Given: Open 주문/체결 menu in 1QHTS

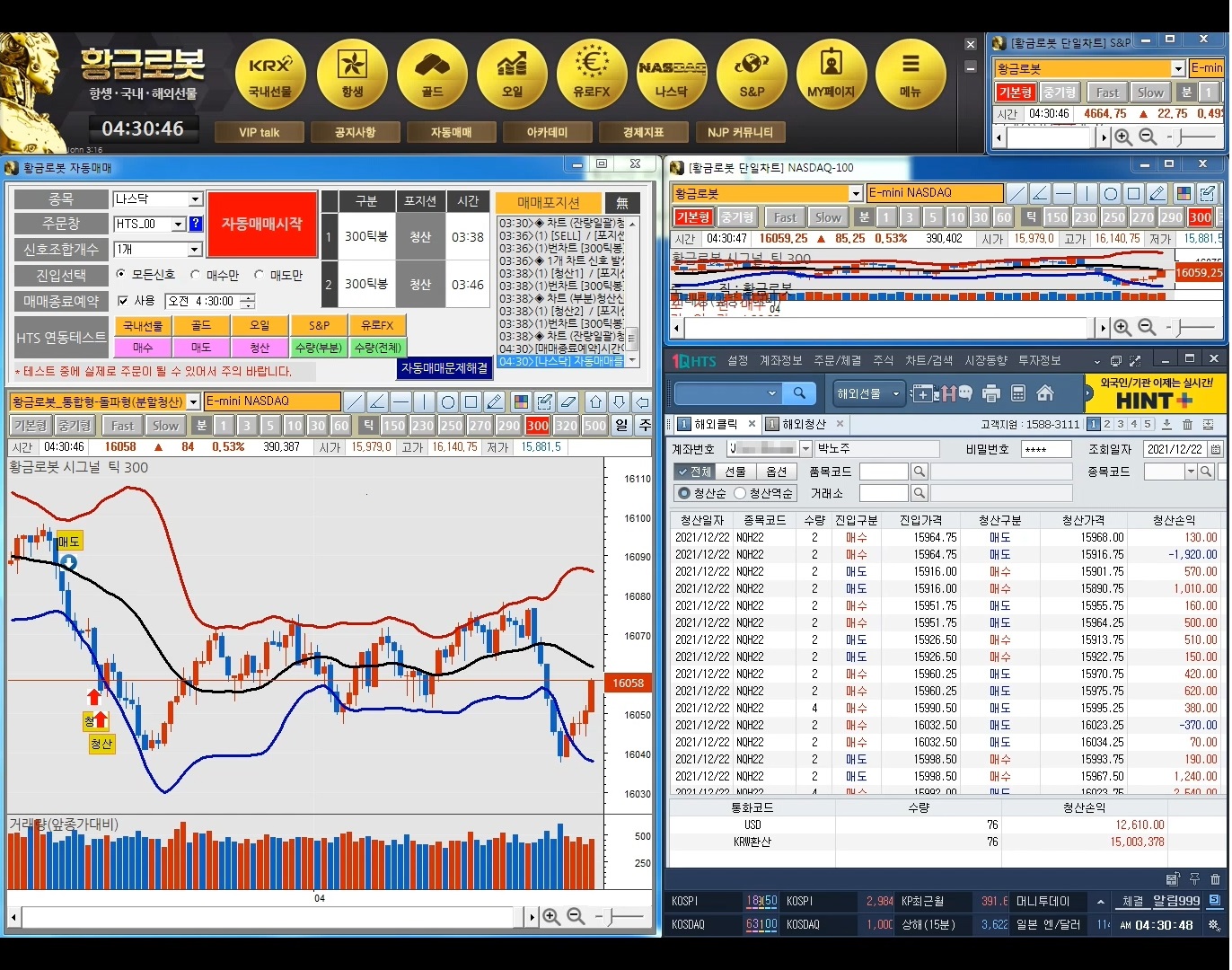Looking at the screenshot, I should click(x=837, y=360).
